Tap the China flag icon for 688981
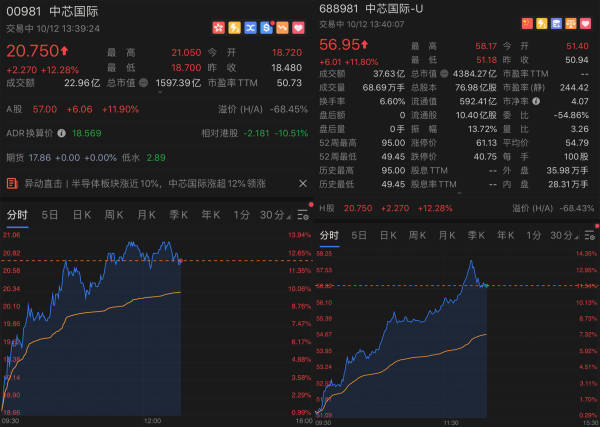Viewport: 600px width, 427px height. point(529,23)
